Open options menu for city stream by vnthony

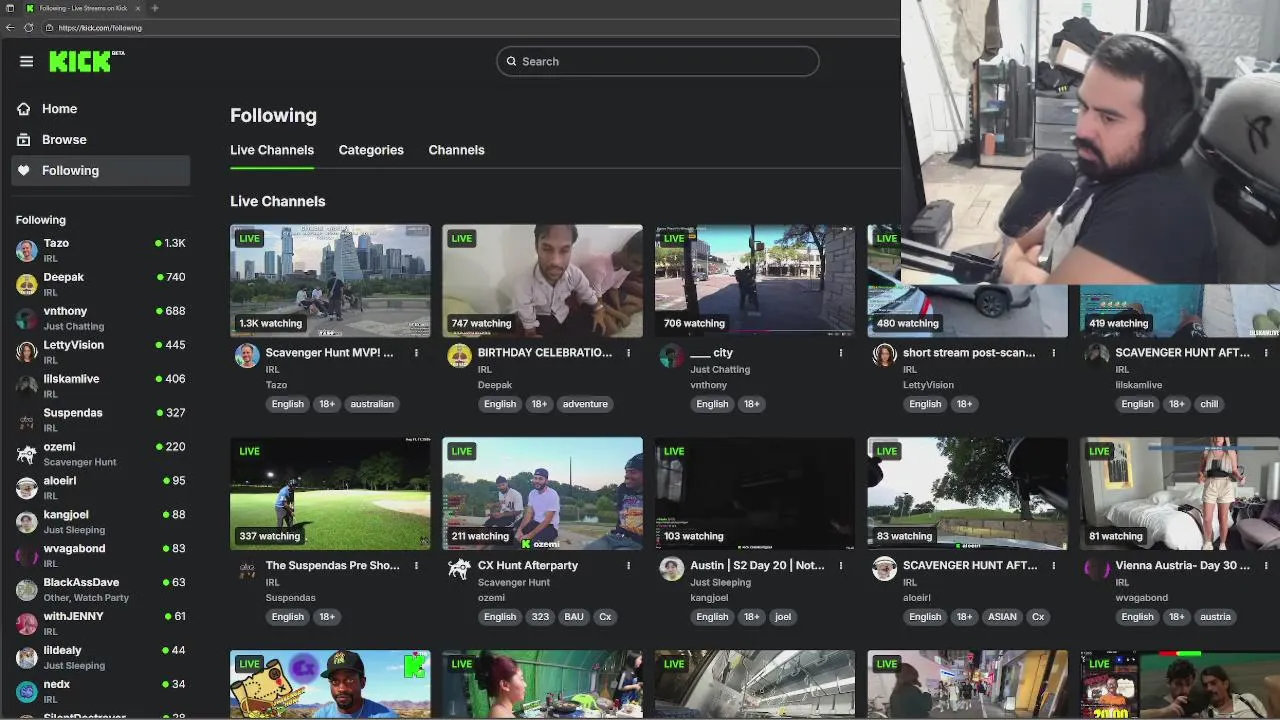coord(840,353)
